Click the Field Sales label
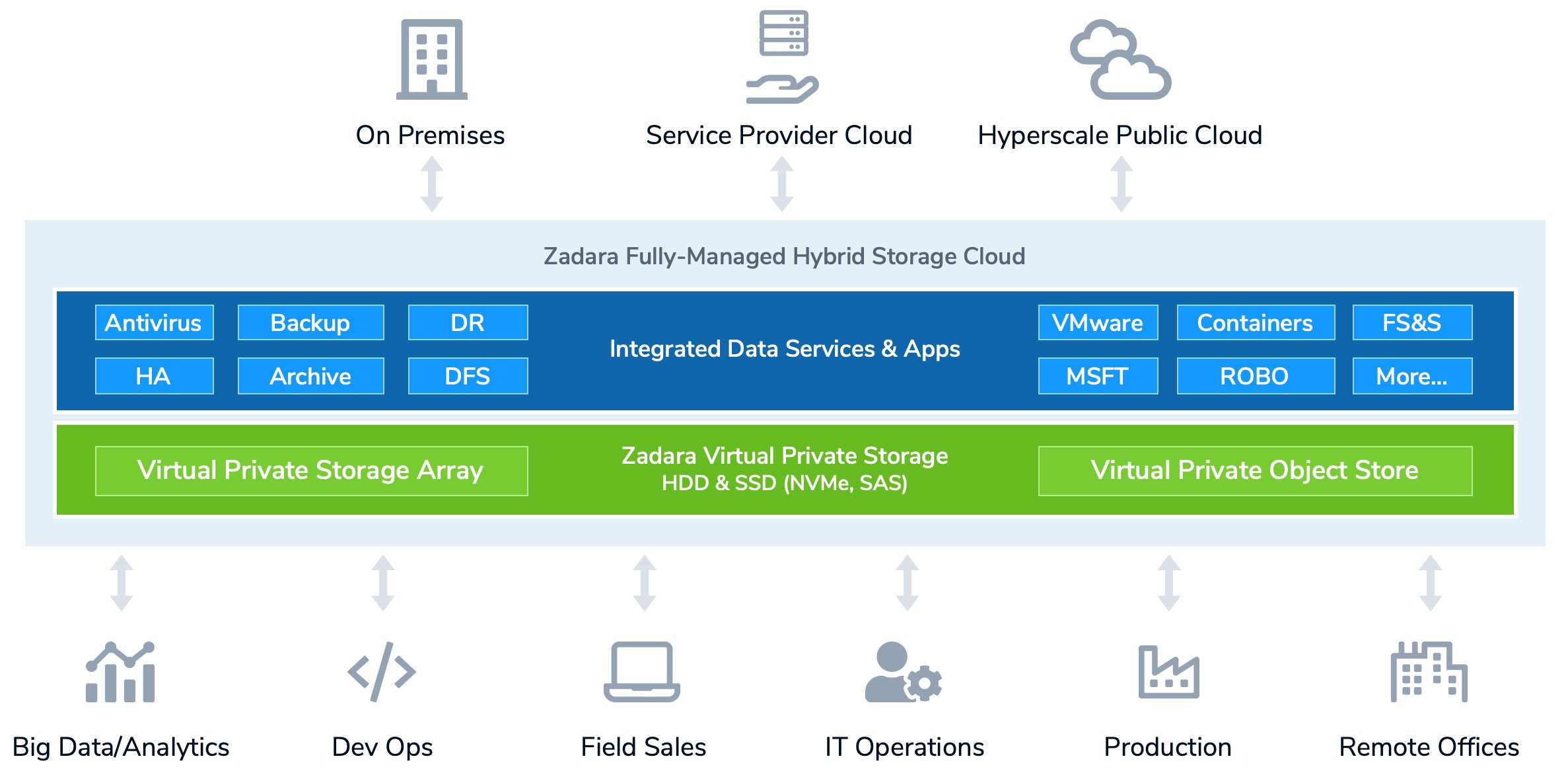 [643, 747]
